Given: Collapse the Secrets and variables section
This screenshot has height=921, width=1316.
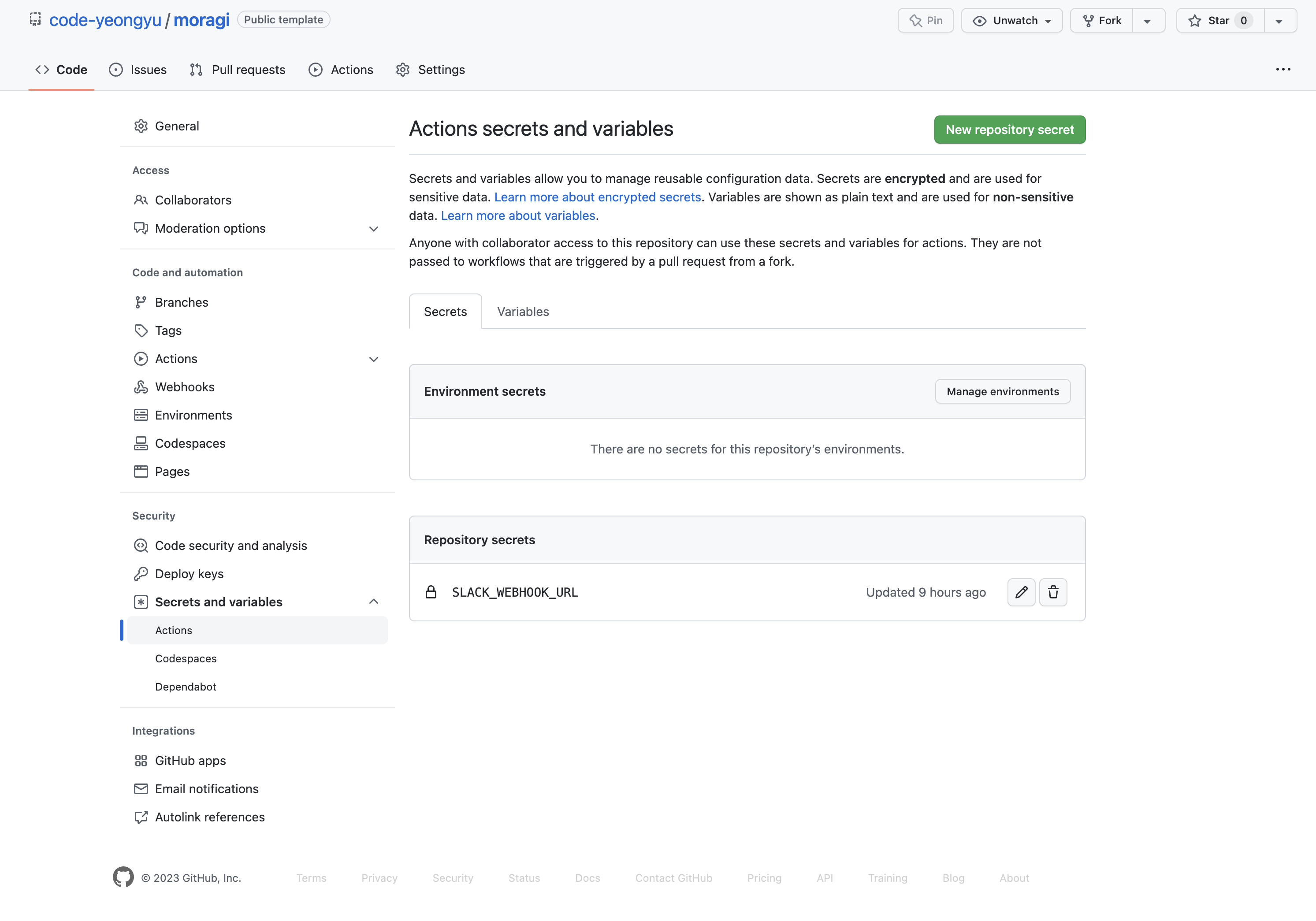Looking at the screenshot, I should [374, 602].
